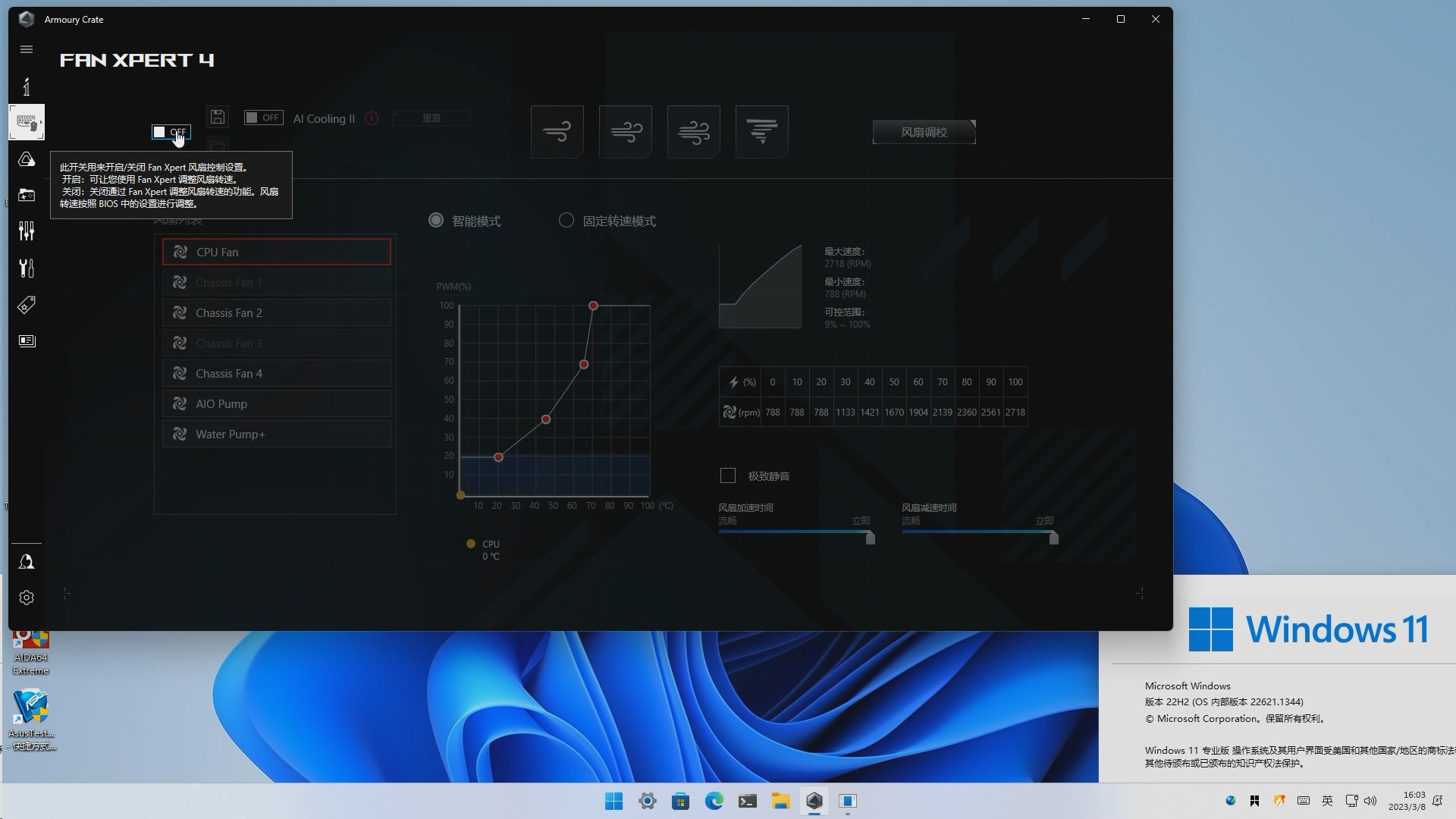Screen dimensions: 1456x819
Task: Adjust the 风扇加速时间 slider handle
Action: 871,538
